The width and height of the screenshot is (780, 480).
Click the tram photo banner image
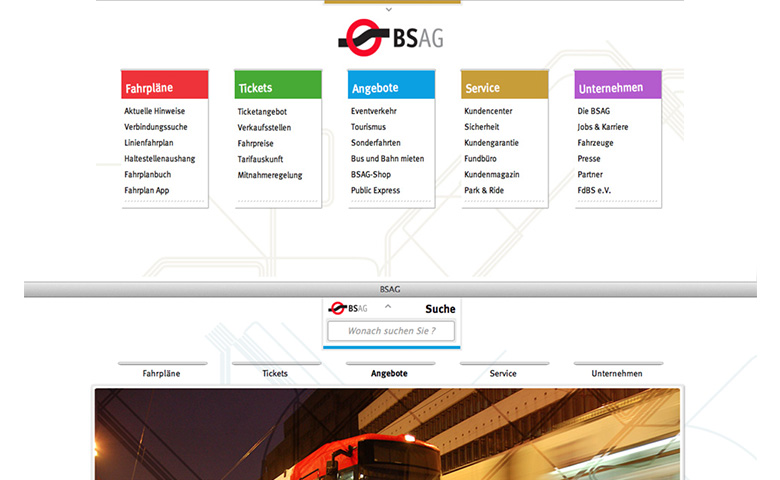click(x=388, y=434)
